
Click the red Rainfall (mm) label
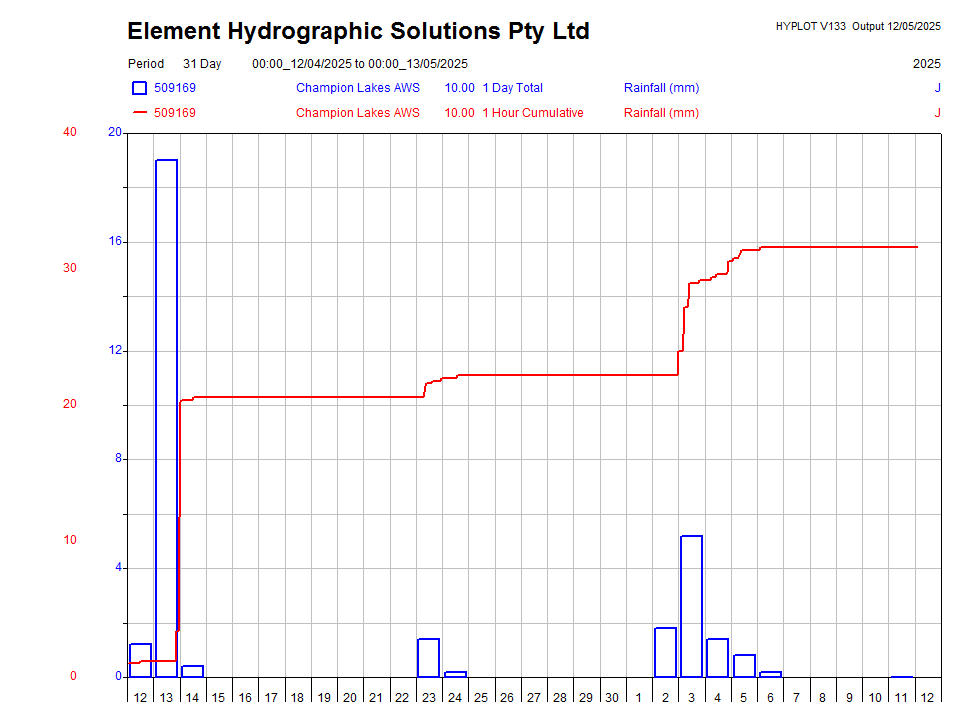pos(661,112)
